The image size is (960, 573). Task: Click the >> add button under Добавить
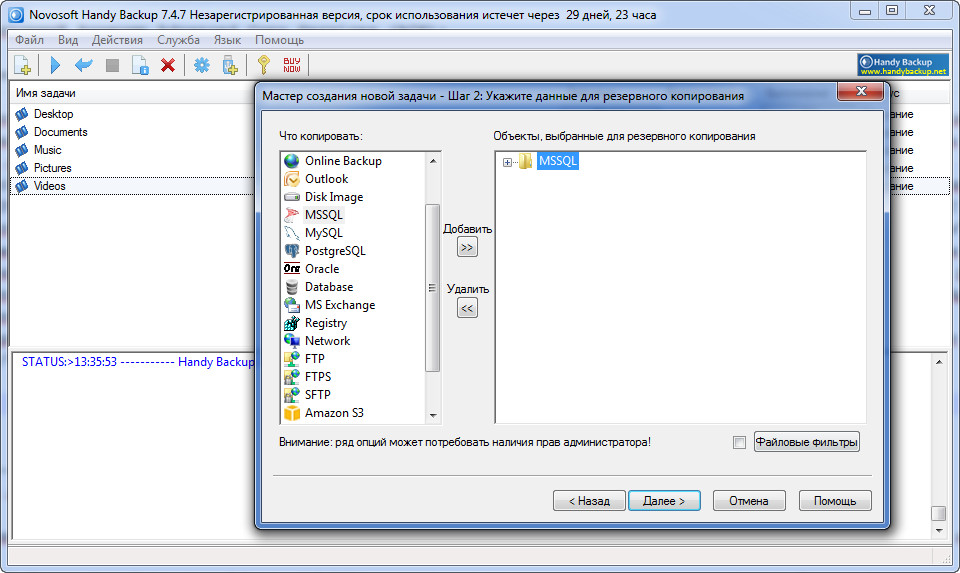(x=467, y=248)
